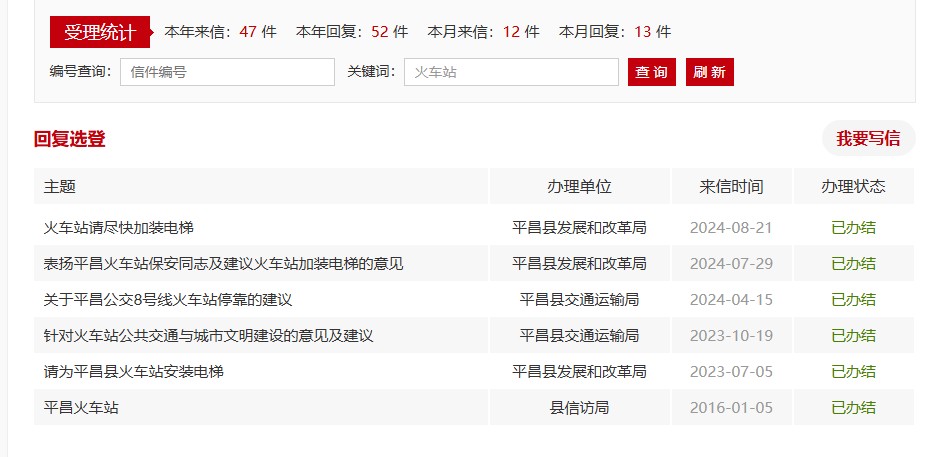This screenshot has height=457, width=931.
Task: Click 已办结 status in the 2023-07-05 row
Action: point(853,372)
